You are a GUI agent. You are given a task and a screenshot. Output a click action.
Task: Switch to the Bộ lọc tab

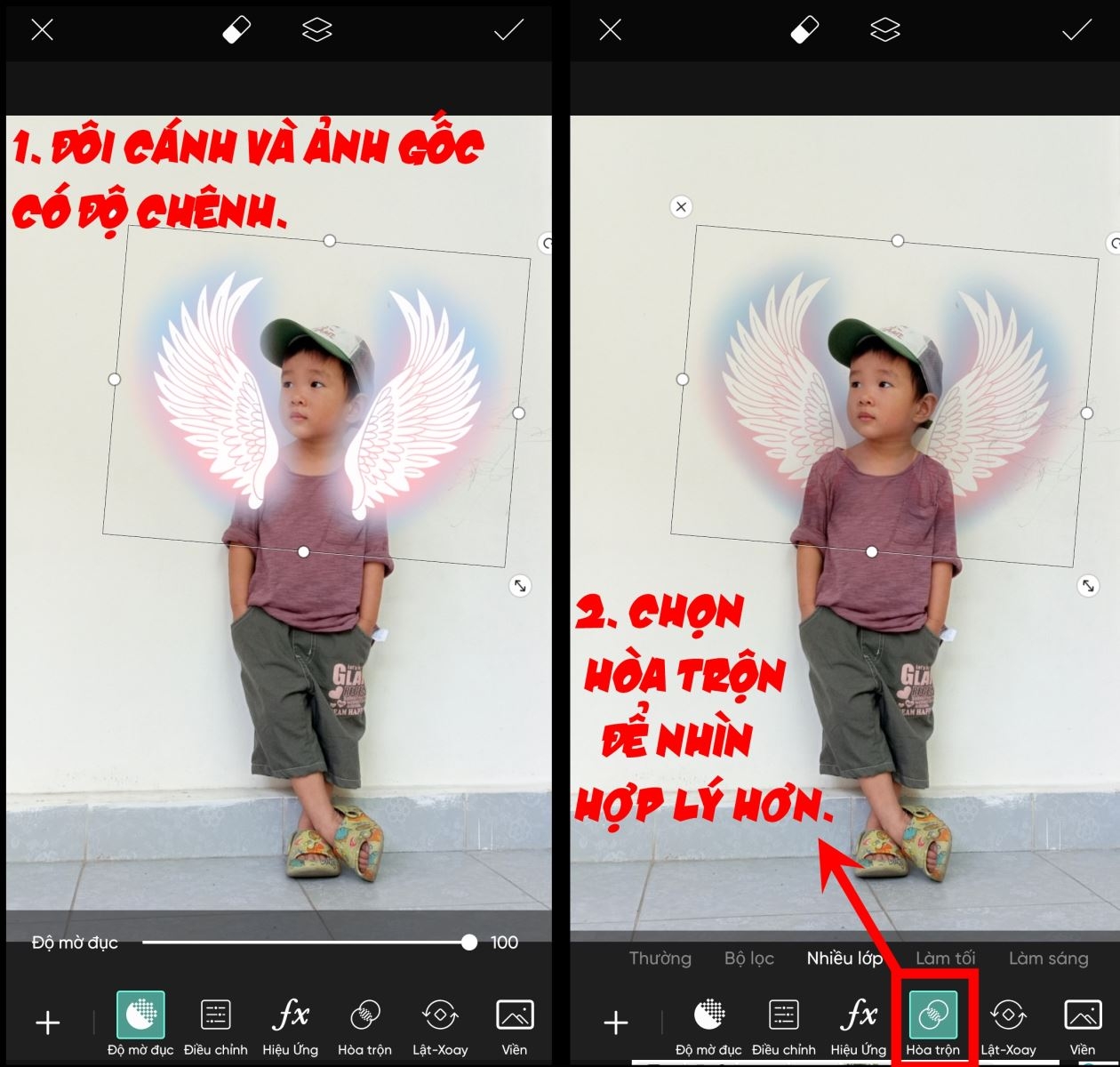tap(749, 959)
